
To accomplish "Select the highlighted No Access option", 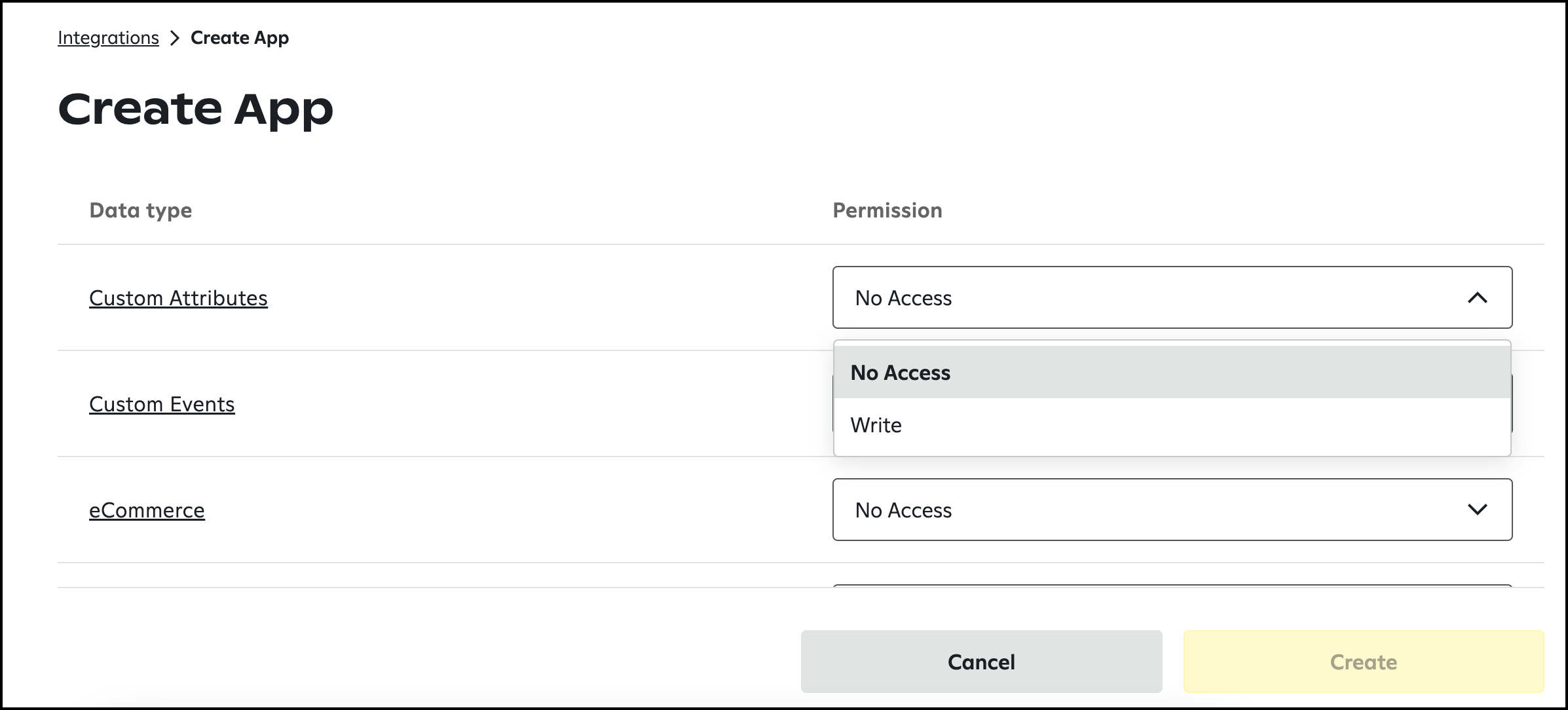I will [1172, 372].
